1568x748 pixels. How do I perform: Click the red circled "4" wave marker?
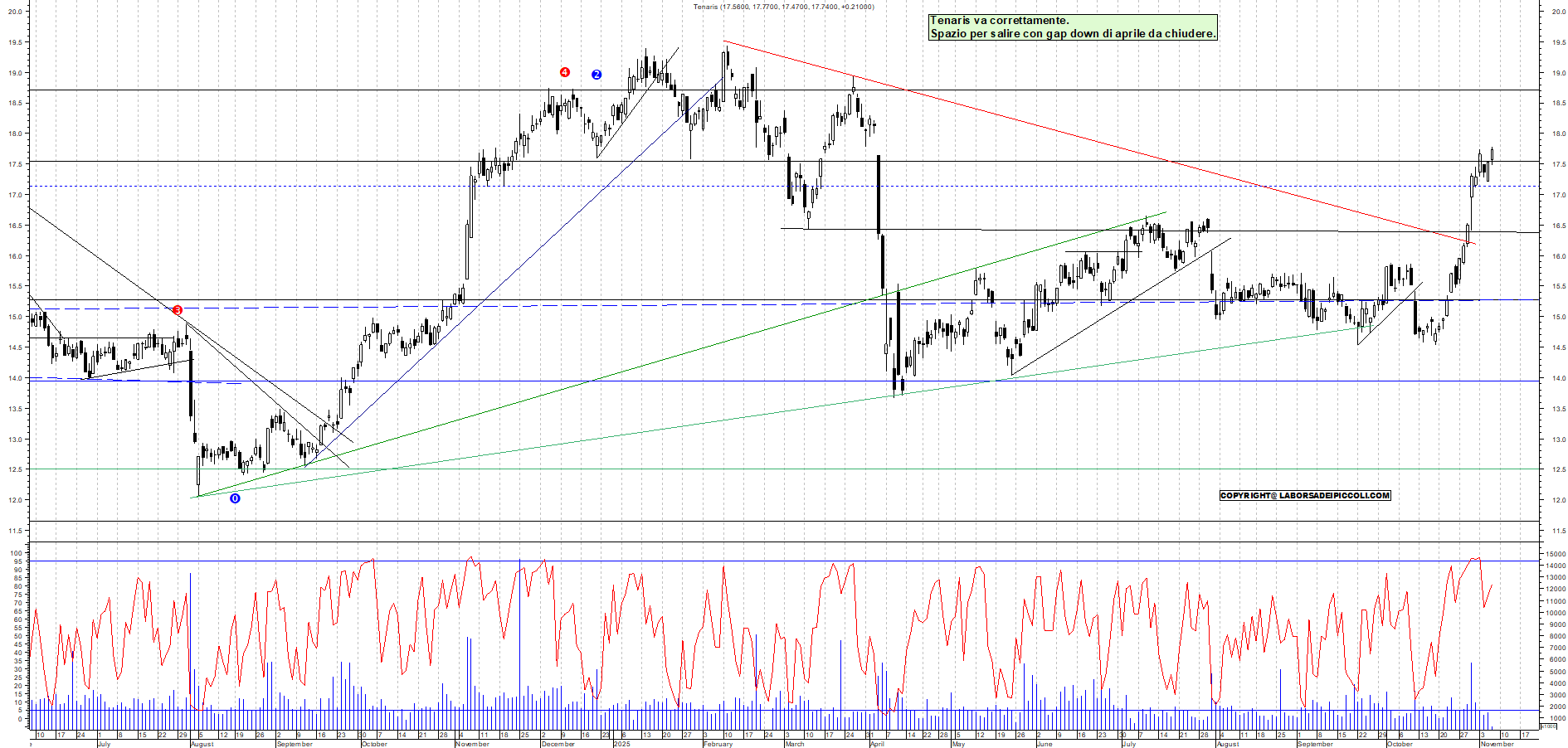point(565,71)
